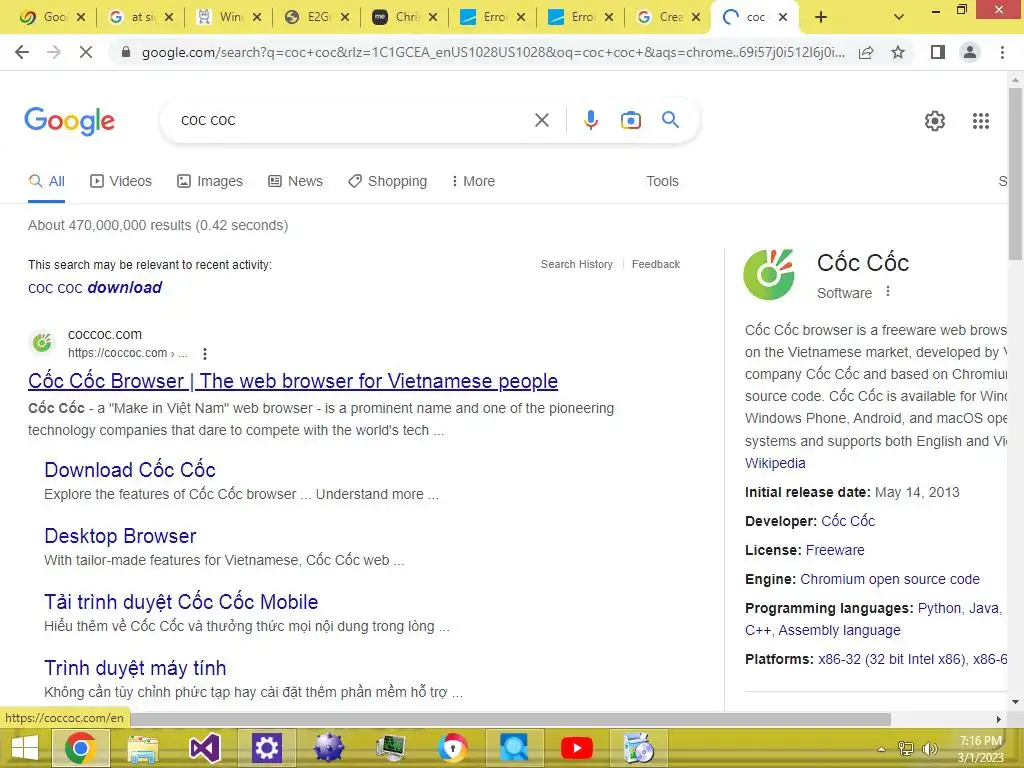Open Python programming language link
The height and width of the screenshot is (768, 1024).
[x=940, y=608]
